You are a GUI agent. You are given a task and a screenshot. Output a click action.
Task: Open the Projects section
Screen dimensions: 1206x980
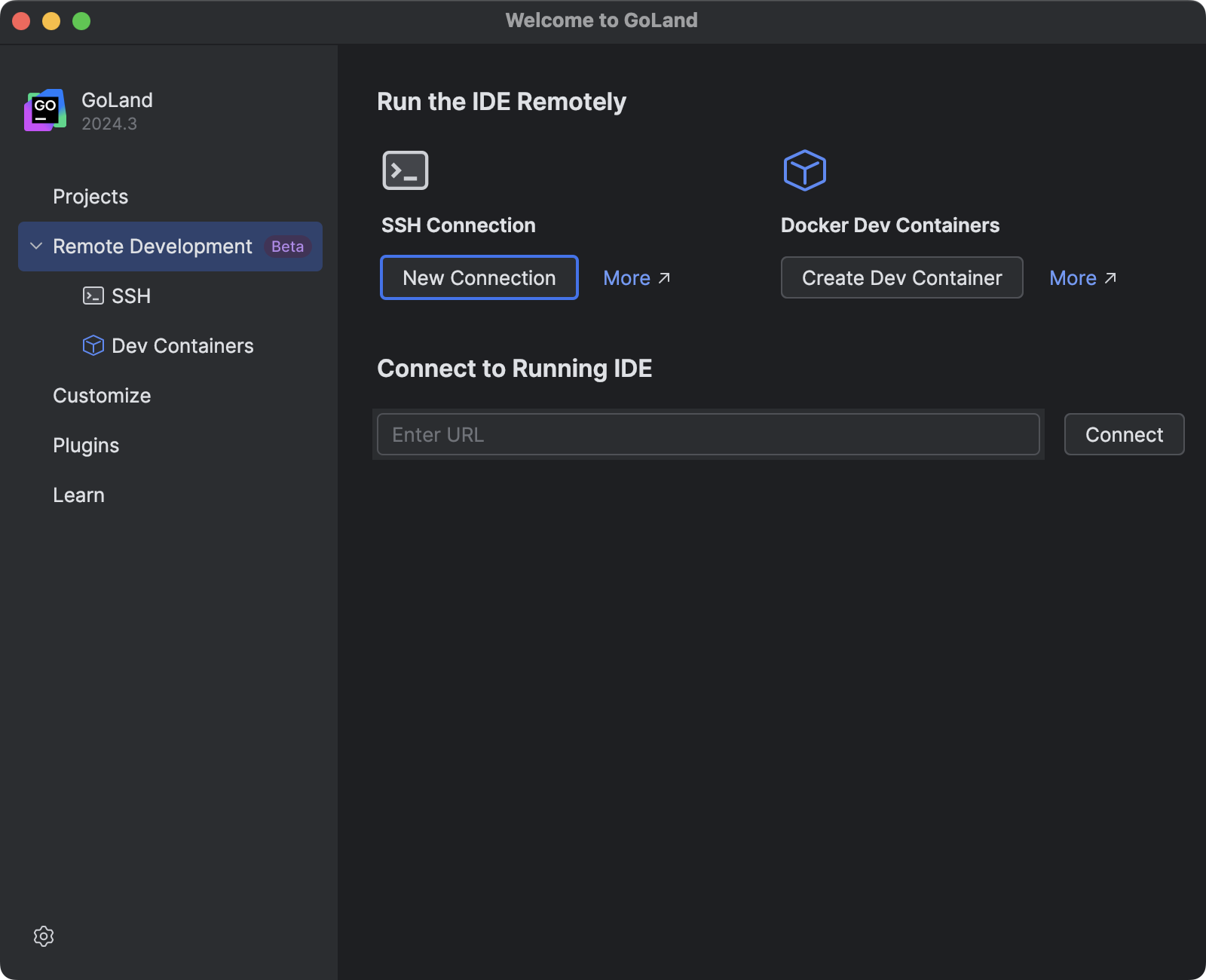(x=90, y=197)
